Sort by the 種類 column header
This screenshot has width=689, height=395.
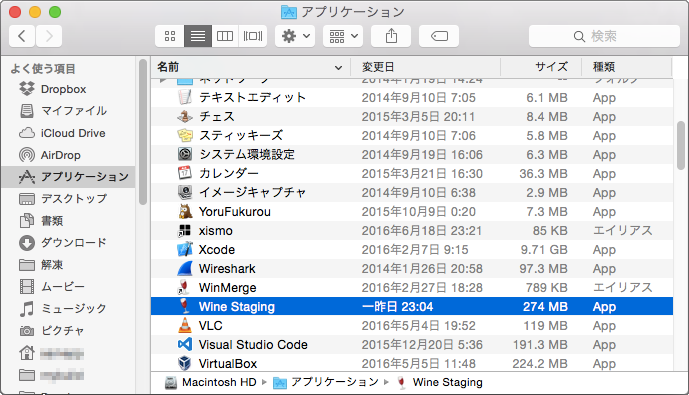coord(627,67)
